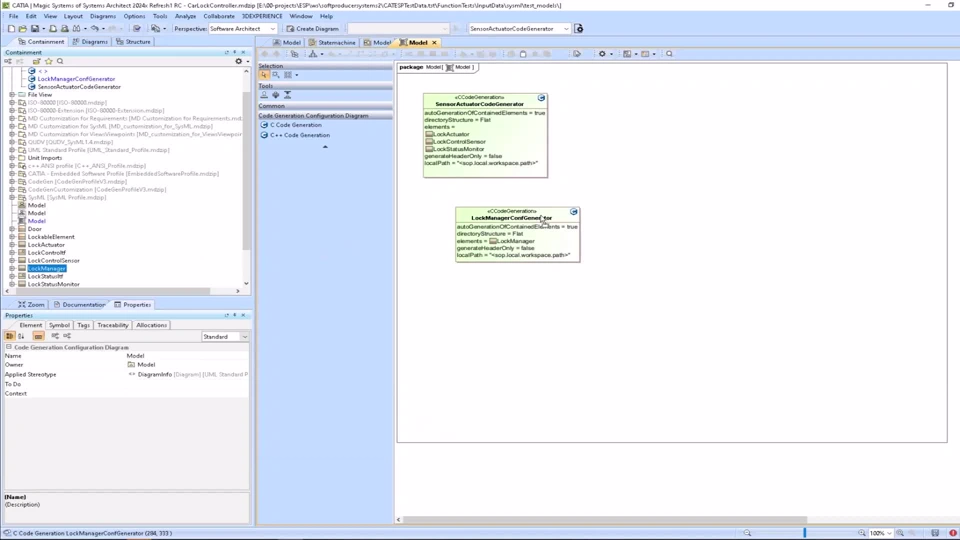Collapse Code Generation Configuration Diagram properties group
The height and width of the screenshot is (540, 960).
9,347
